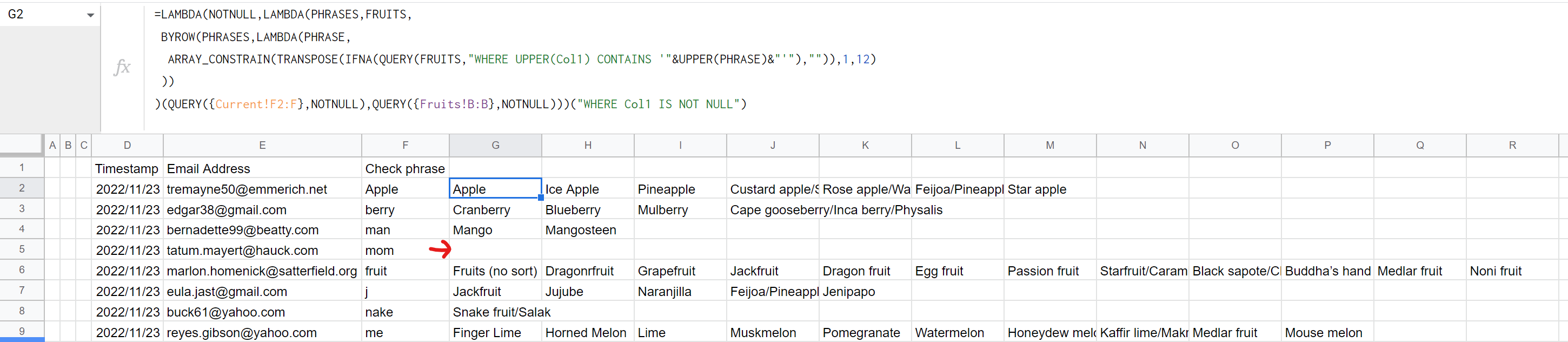Screen dimensions: 1568x342
Task: Click the tremayne50@emmerich.net cell
Action: pyautogui.click(x=262, y=189)
